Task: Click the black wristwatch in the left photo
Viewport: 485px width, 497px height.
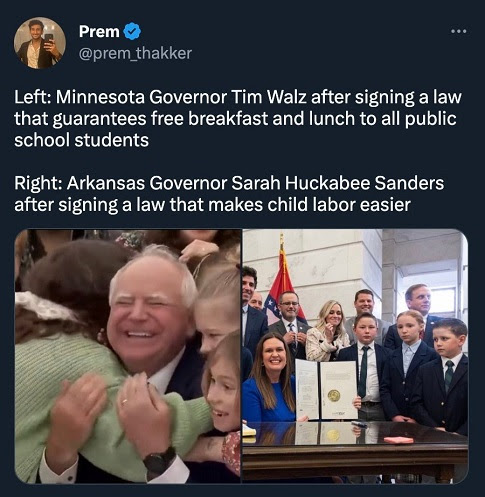Action: (x=159, y=461)
